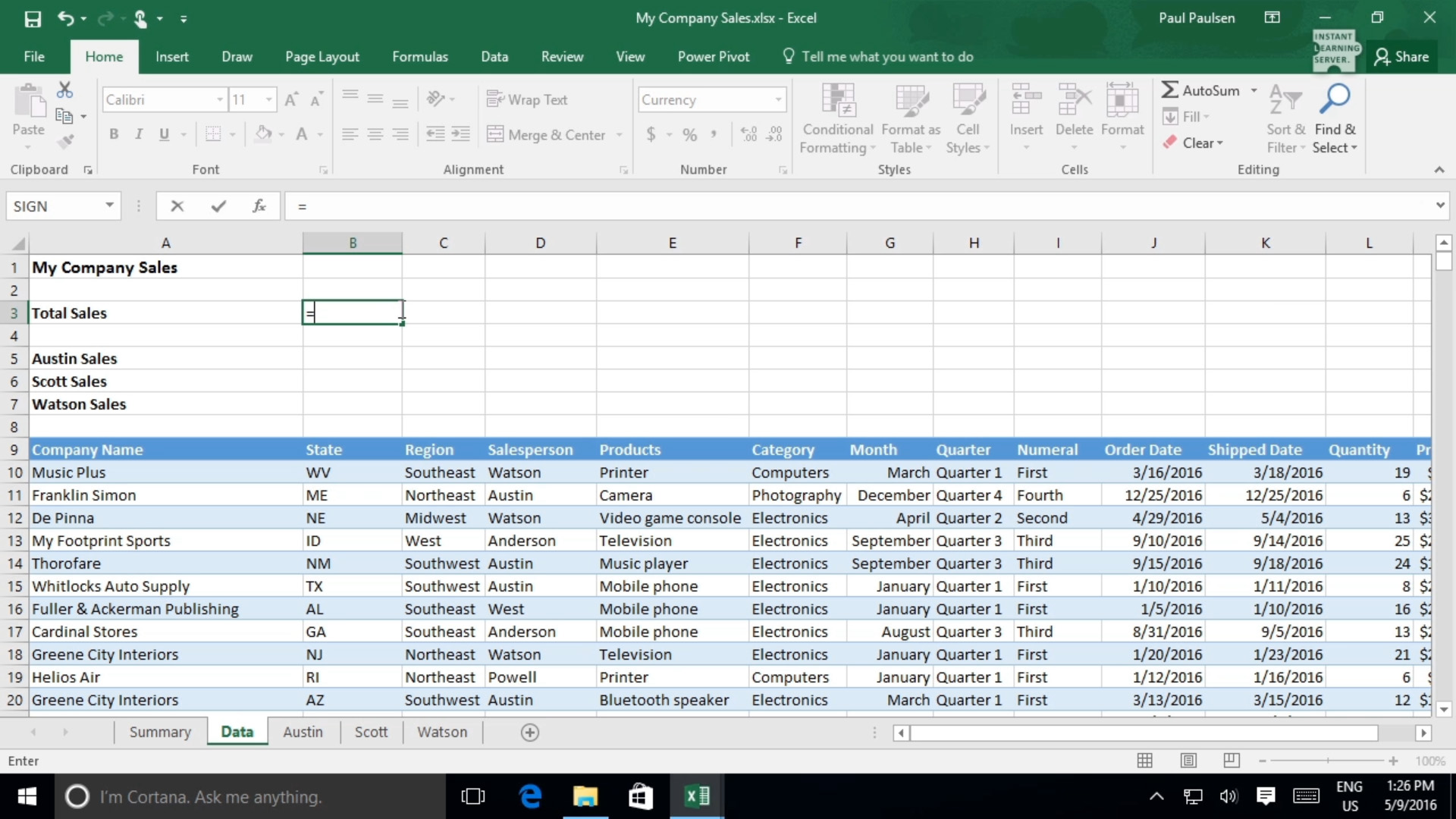Click the Center horizontal alignment icon

tap(375, 134)
